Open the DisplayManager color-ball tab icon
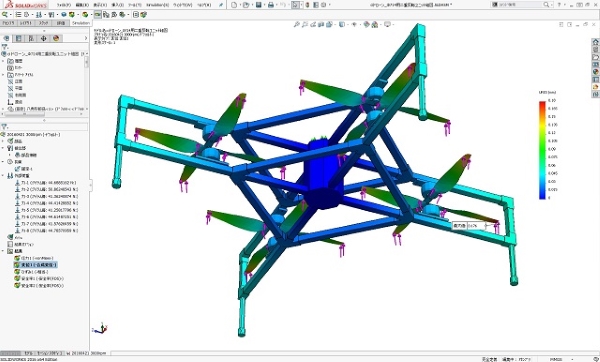 click(x=56, y=38)
